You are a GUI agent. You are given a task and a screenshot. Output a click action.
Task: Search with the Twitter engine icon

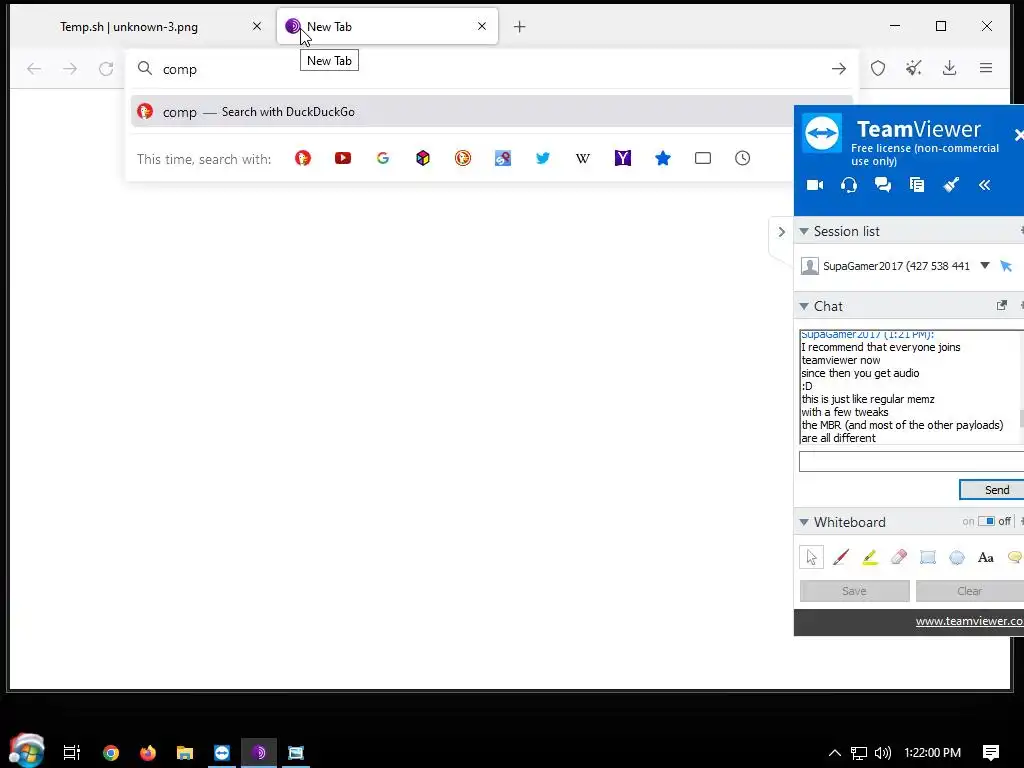click(x=543, y=158)
